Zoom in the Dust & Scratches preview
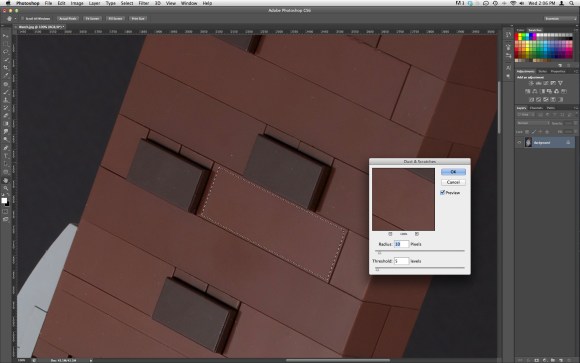Screen dimensions: 580x363 [x=417, y=234]
